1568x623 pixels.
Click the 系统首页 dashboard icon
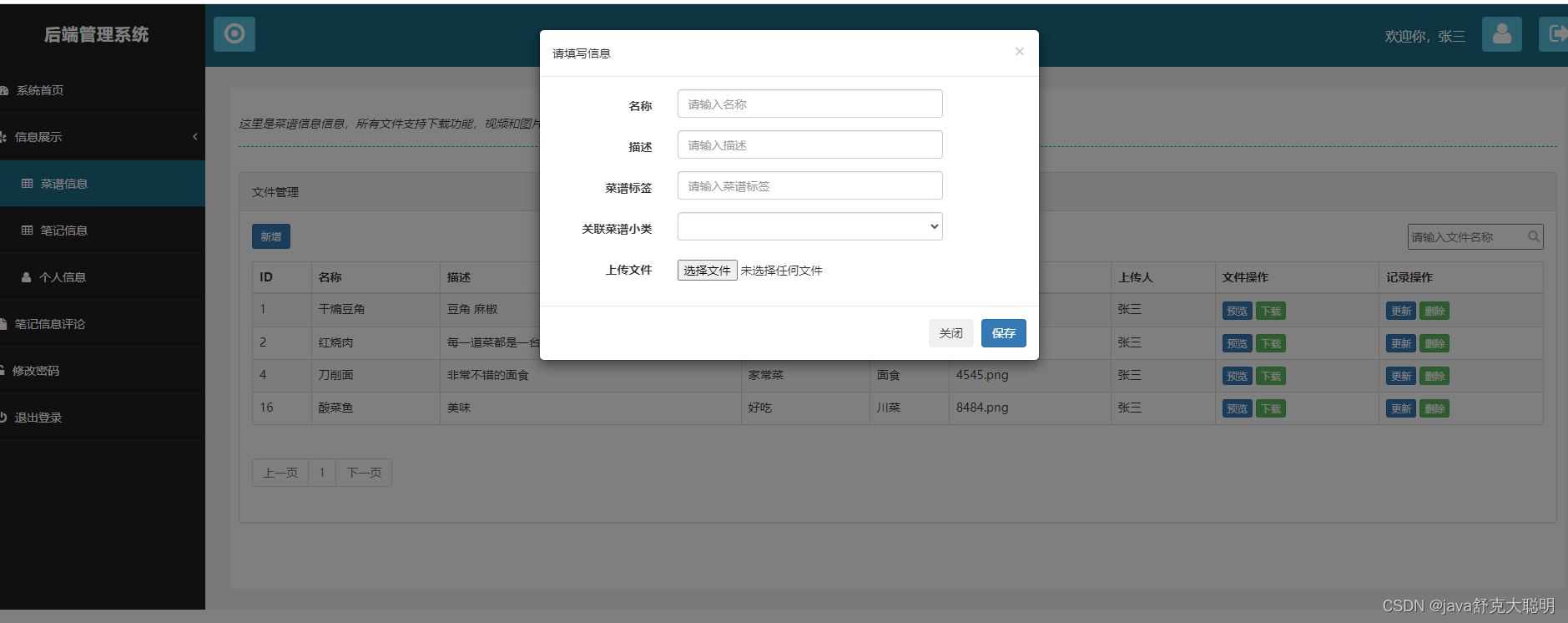coord(4,90)
